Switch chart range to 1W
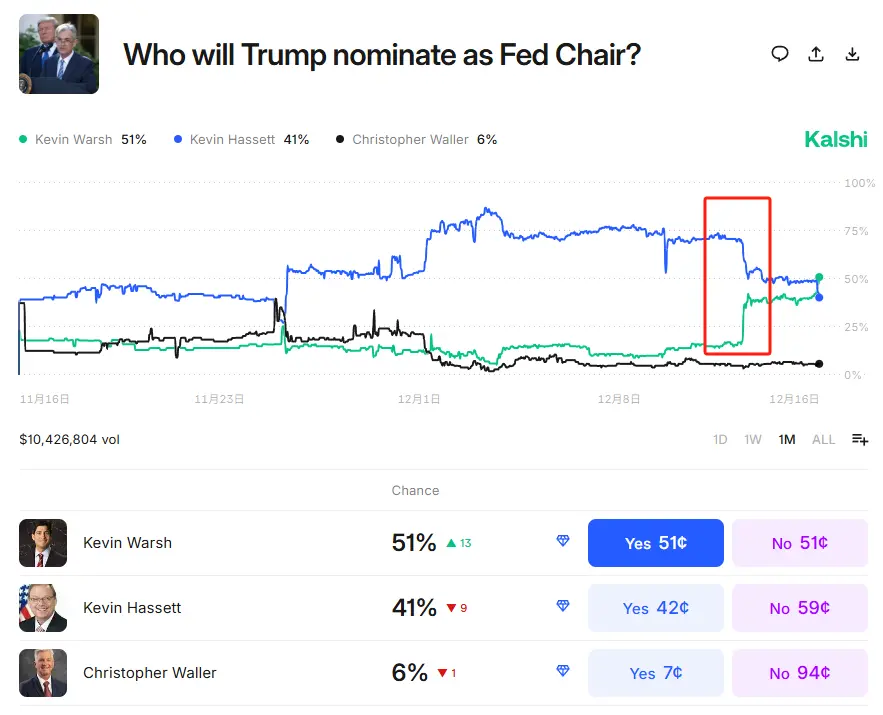This screenshot has height=715, width=883. point(754,439)
